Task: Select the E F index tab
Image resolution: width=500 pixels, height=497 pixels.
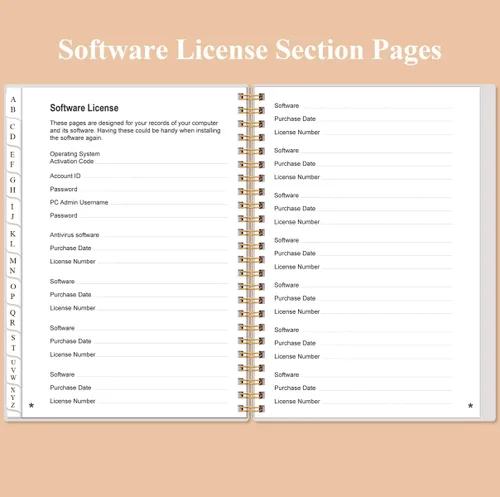Action: pos(13,159)
